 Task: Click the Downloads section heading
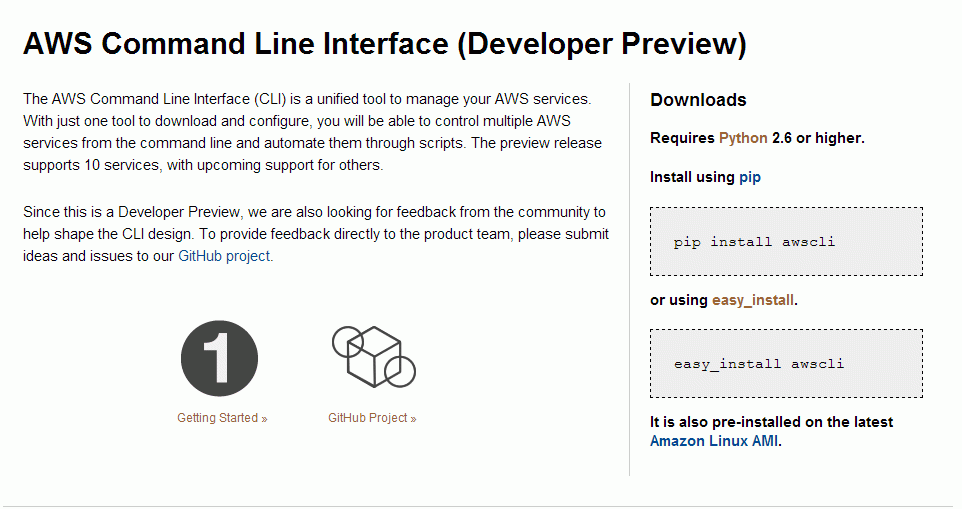click(698, 100)
